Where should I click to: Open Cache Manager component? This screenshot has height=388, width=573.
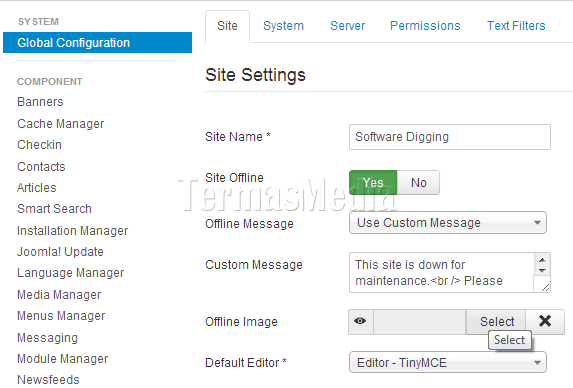pos(61,124)
